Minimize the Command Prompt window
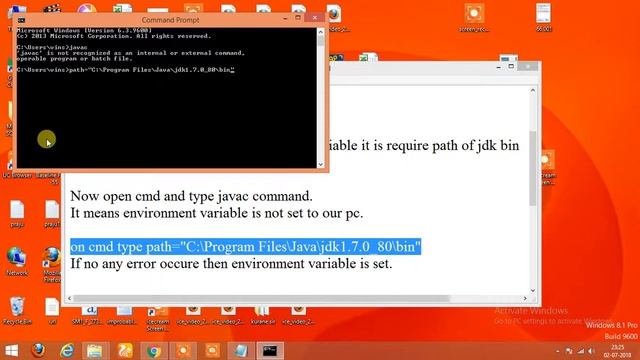Screen dimensions: 640x360 click(x=285, y=18)
